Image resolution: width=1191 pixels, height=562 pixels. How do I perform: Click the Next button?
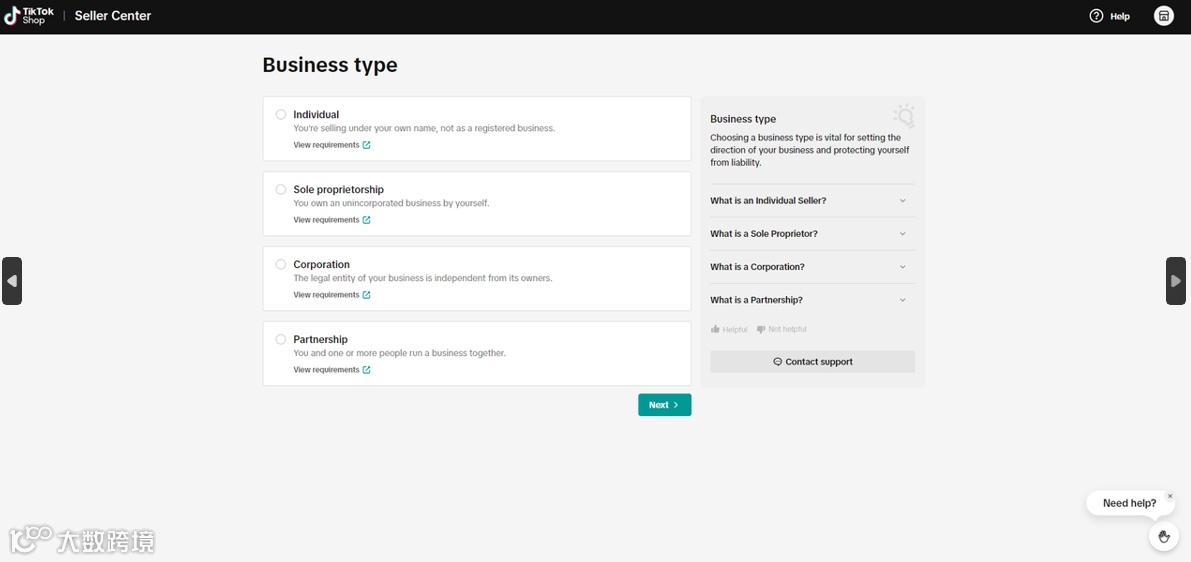[x=664, y=405]
